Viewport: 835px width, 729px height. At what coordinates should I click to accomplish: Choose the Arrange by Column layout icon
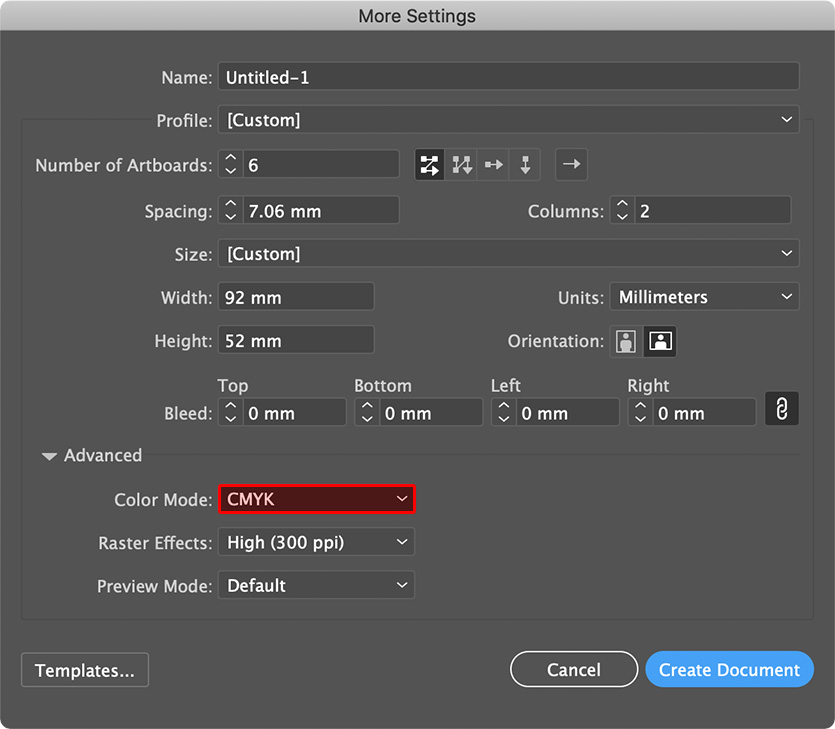(x=525, y=165)
